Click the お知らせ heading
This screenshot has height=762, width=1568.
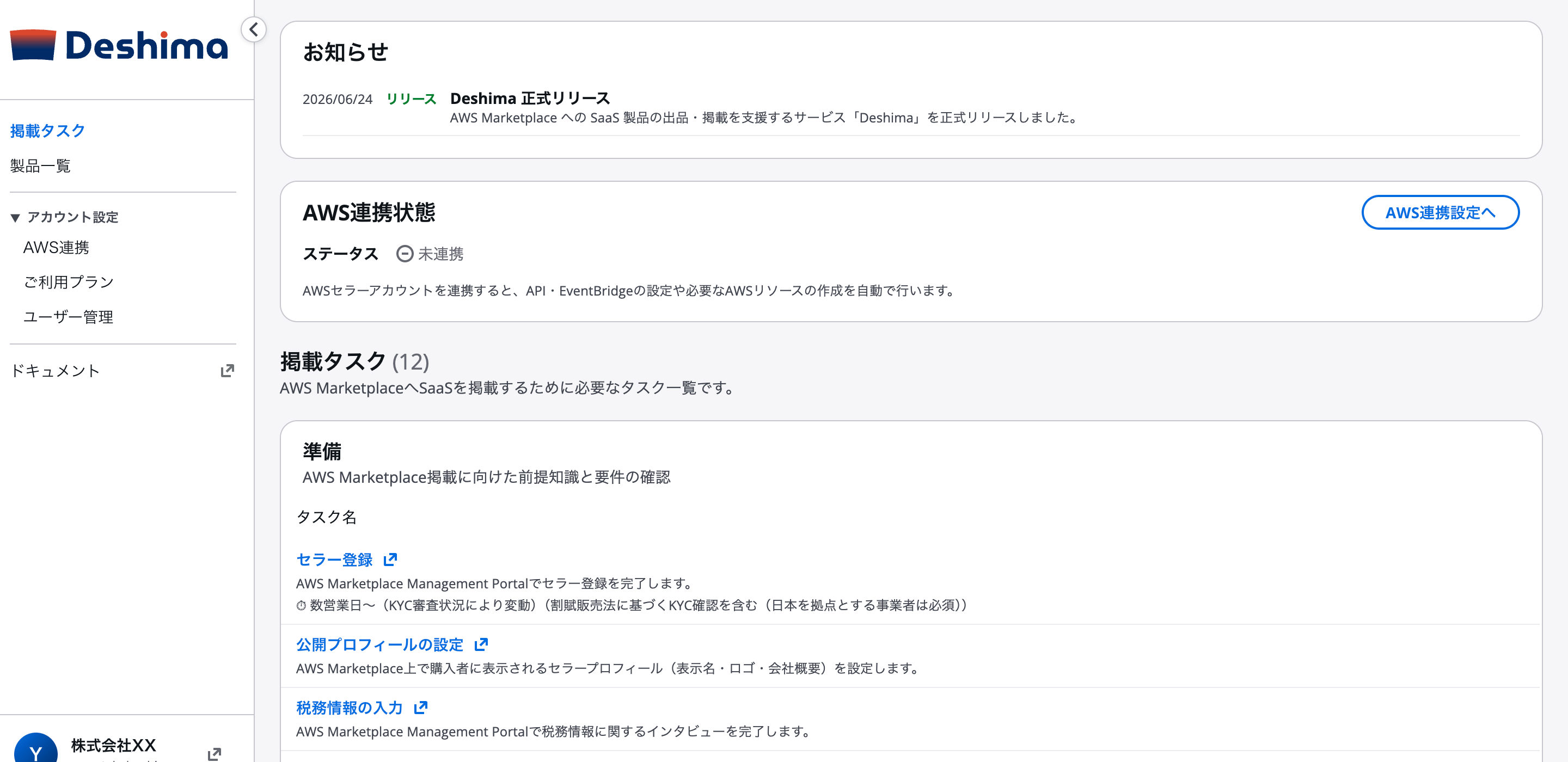point(345,52)
